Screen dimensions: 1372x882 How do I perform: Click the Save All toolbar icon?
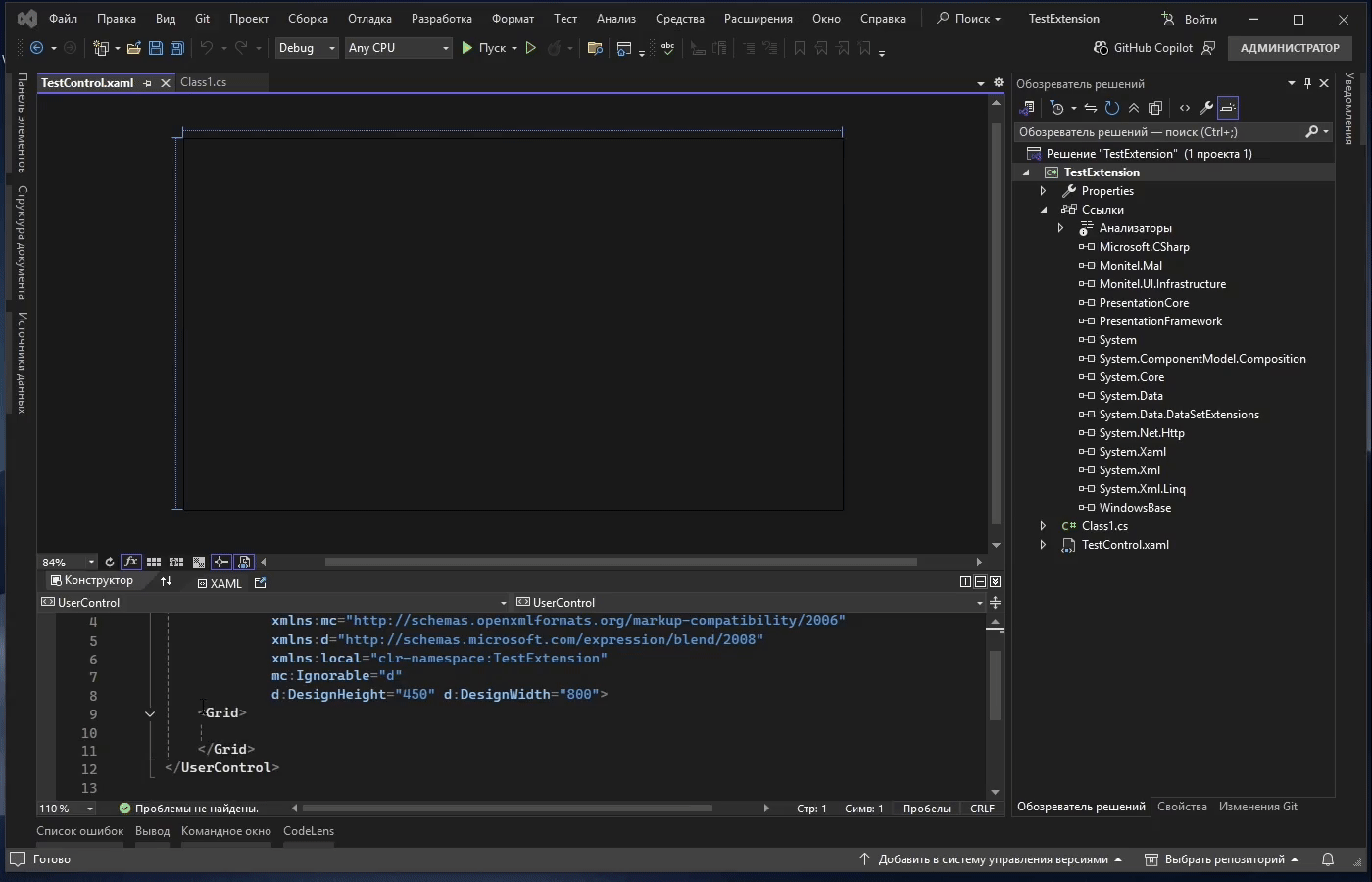pos(177,48)
